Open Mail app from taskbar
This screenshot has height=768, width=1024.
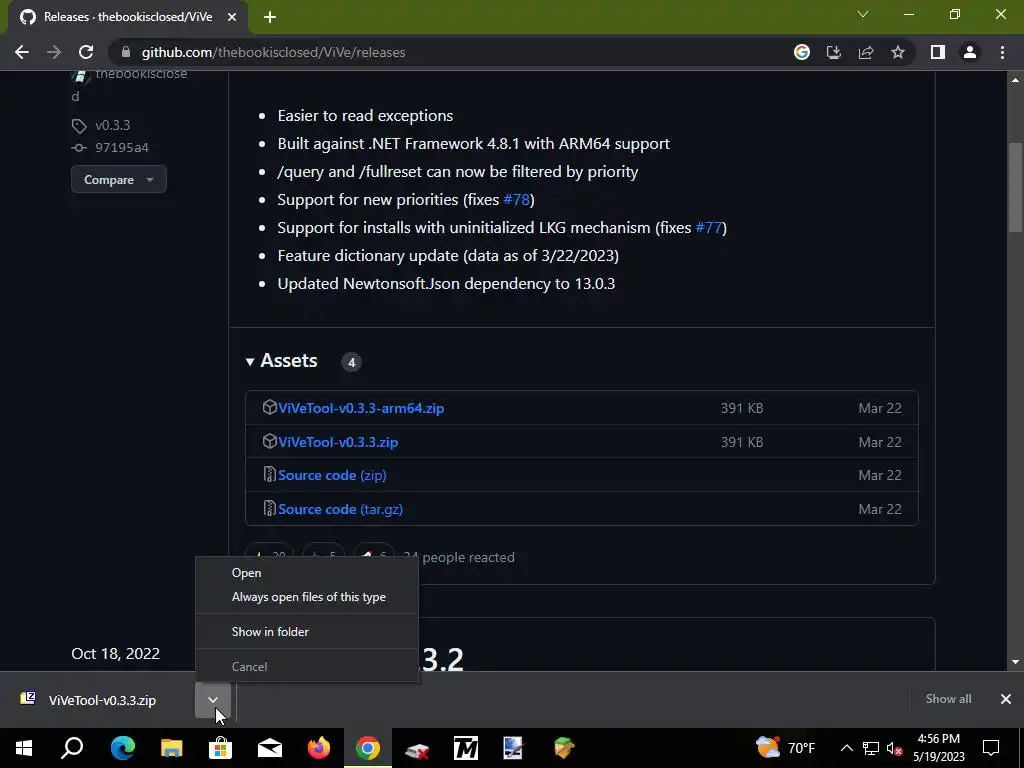(x=270, y=748)
